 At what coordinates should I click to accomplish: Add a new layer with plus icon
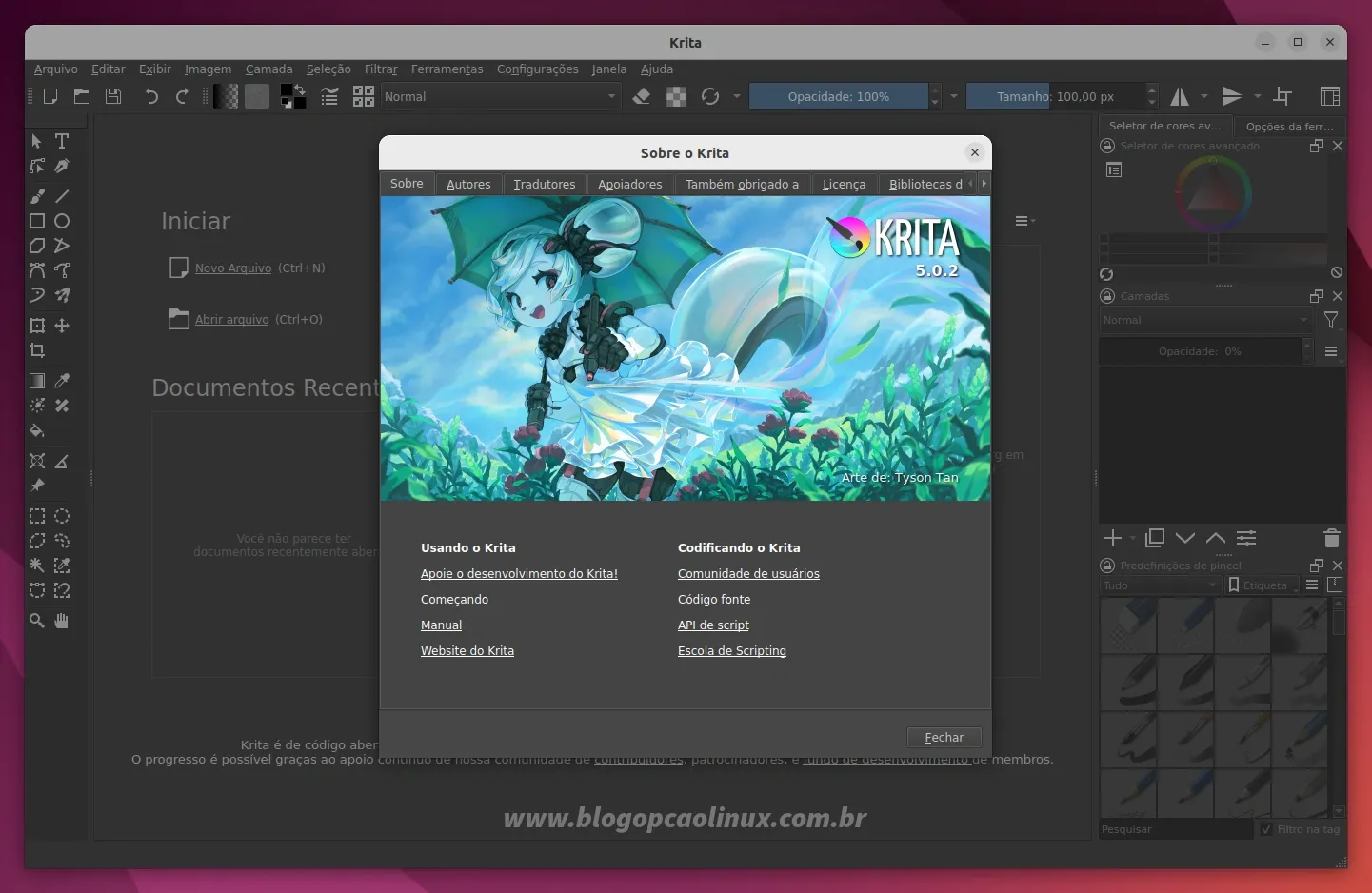pyautogui.click(x=1112, y=538)
